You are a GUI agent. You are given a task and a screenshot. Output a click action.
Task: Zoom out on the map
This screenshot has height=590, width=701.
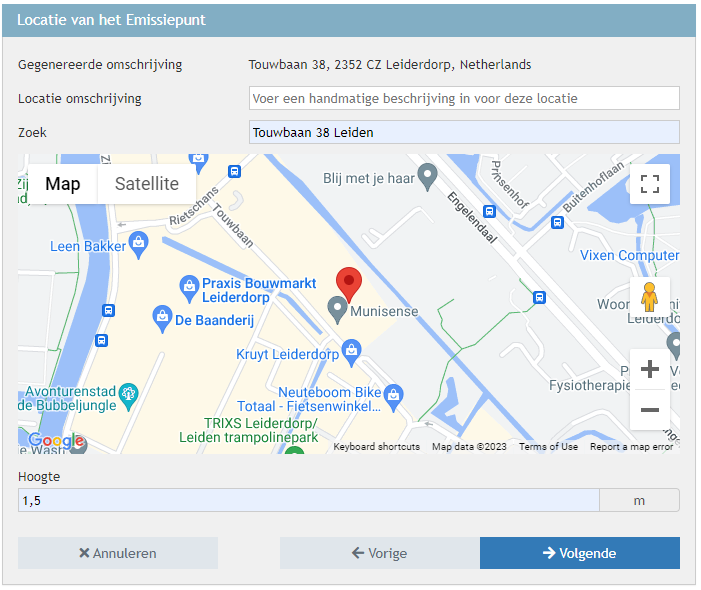(x=649, y=410)
